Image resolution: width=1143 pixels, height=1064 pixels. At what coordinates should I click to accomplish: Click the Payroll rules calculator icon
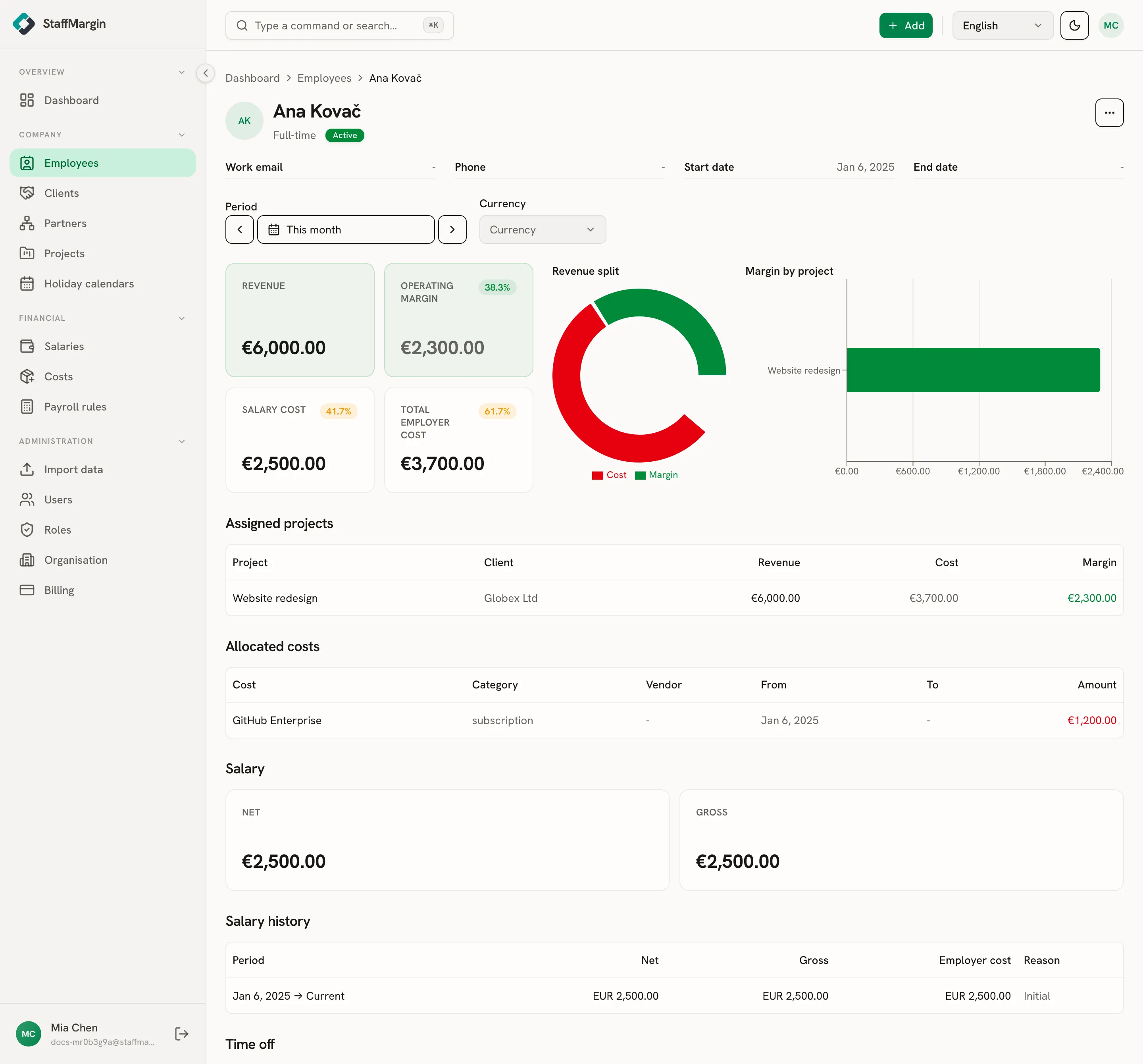pos(27,407)
